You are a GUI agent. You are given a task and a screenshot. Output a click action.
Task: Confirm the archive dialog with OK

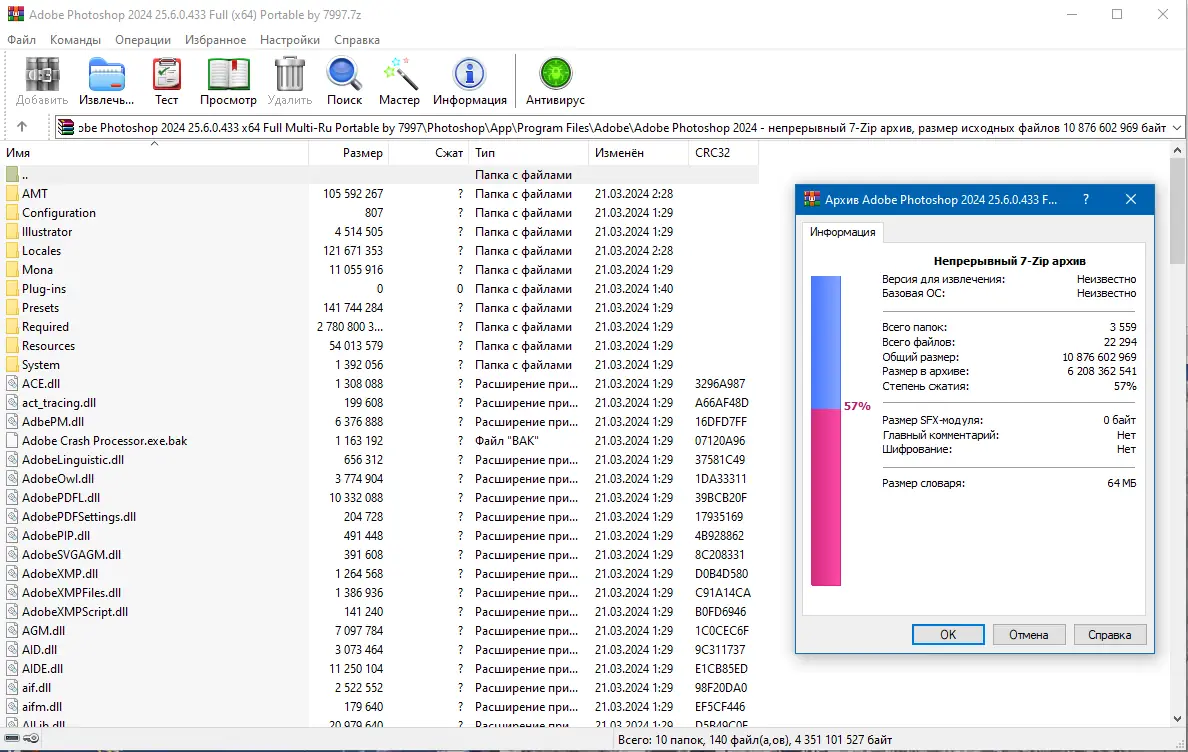(x=947, y=634)
